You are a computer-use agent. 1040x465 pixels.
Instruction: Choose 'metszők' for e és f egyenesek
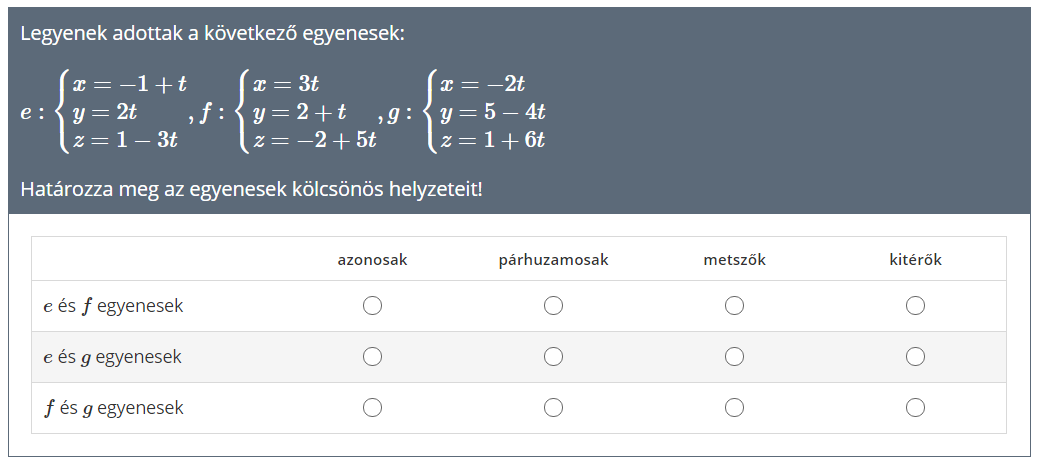pyautogui.click(x=734, y=306)
